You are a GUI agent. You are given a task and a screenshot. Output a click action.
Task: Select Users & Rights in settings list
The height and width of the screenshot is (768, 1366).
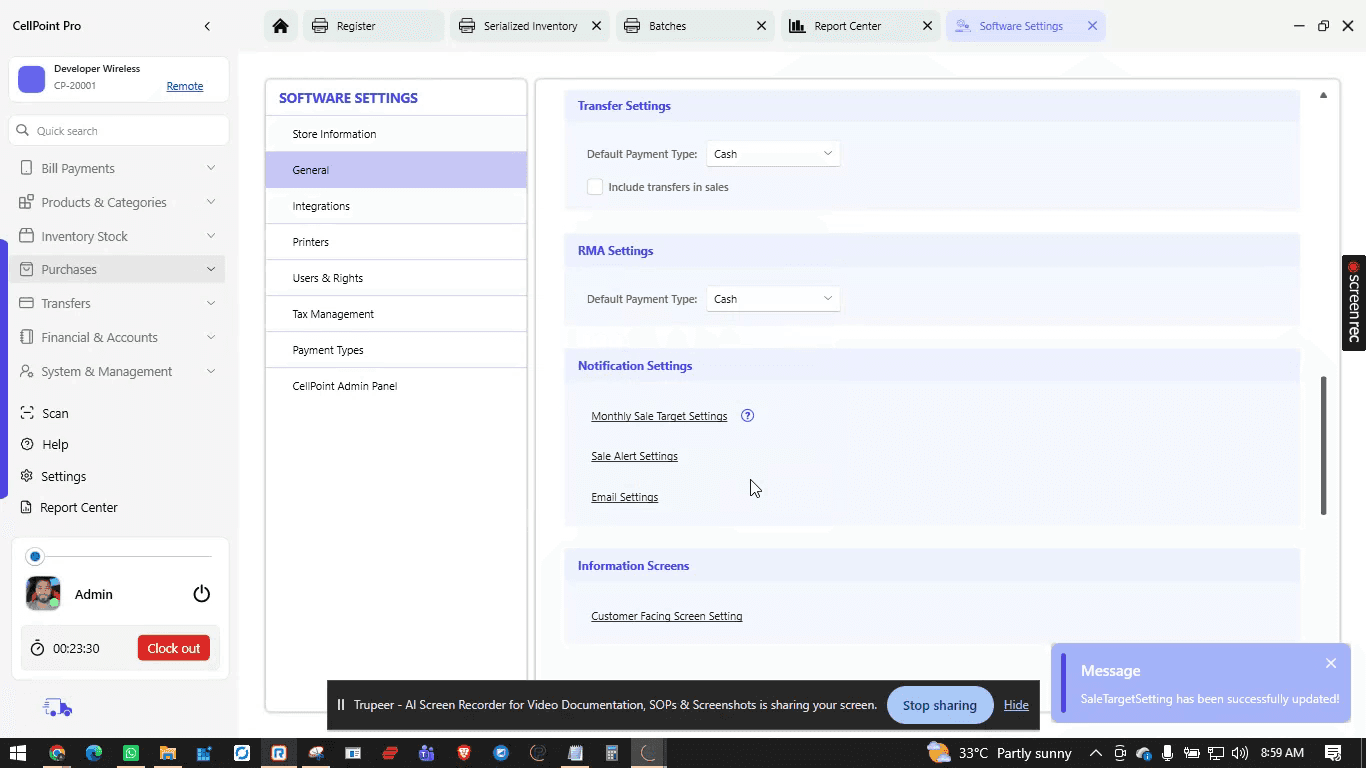pos(396,278)
